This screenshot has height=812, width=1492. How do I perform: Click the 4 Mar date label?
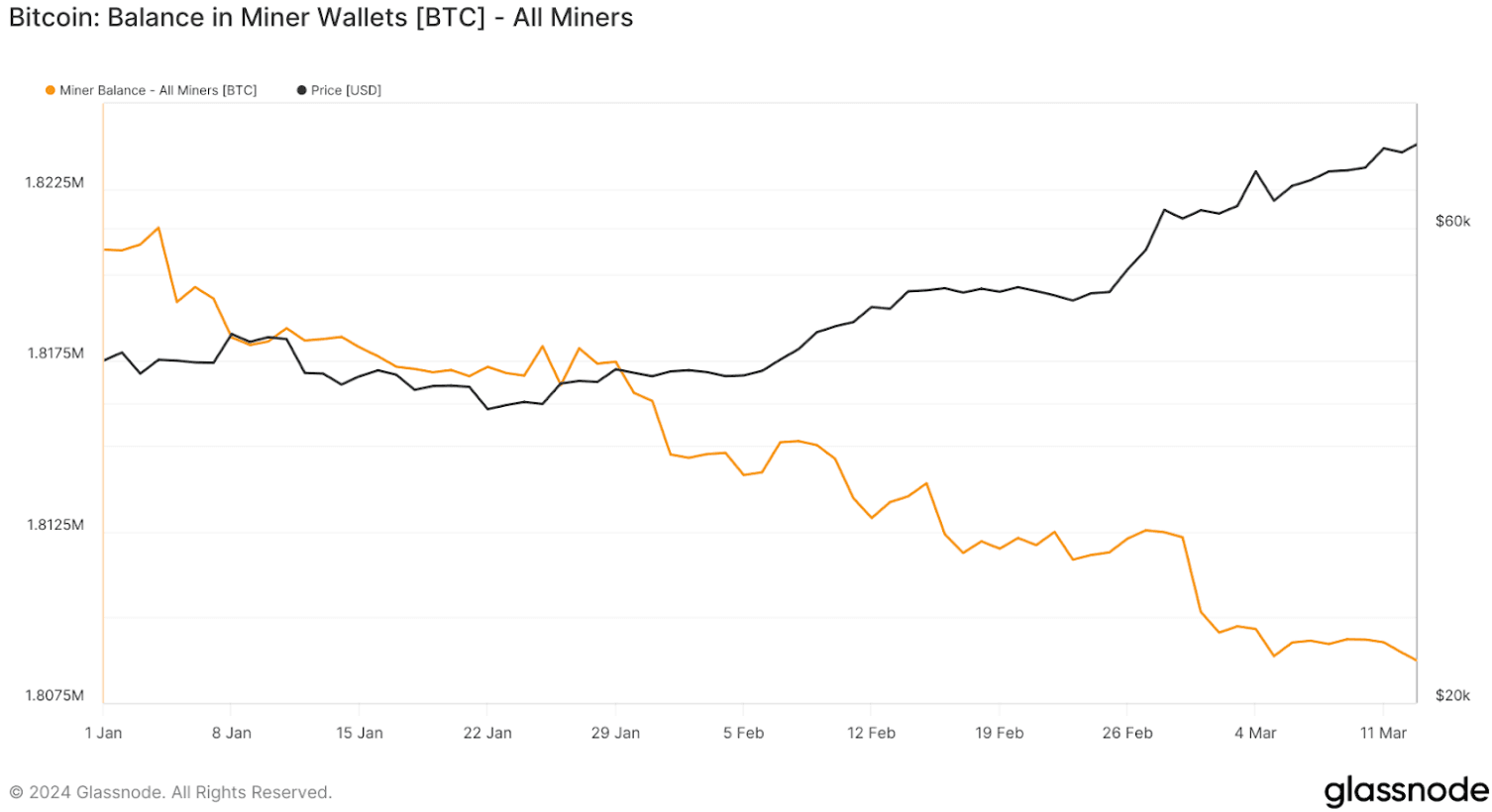coord(1255,733)
